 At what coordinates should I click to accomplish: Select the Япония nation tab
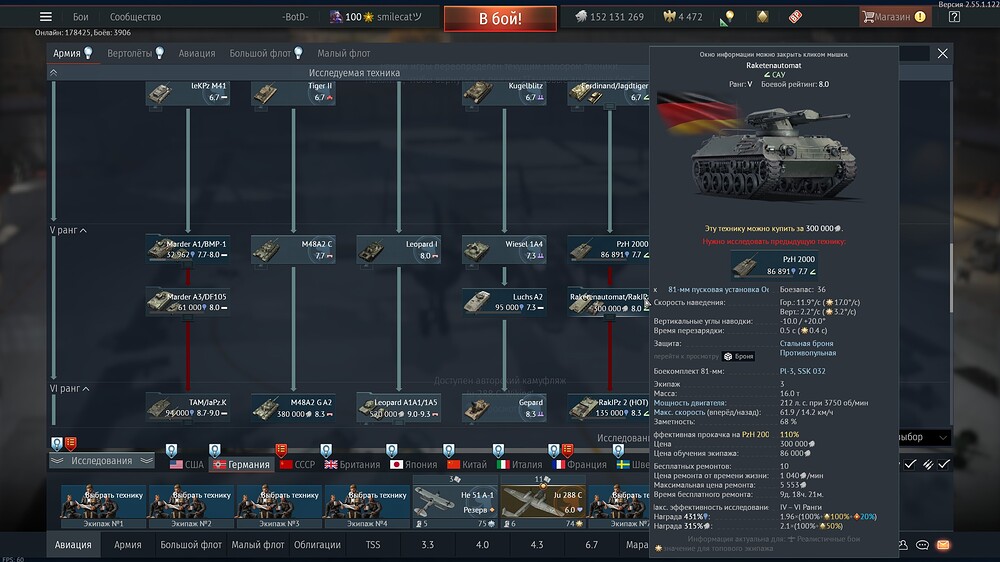click(x=414, y=464)
